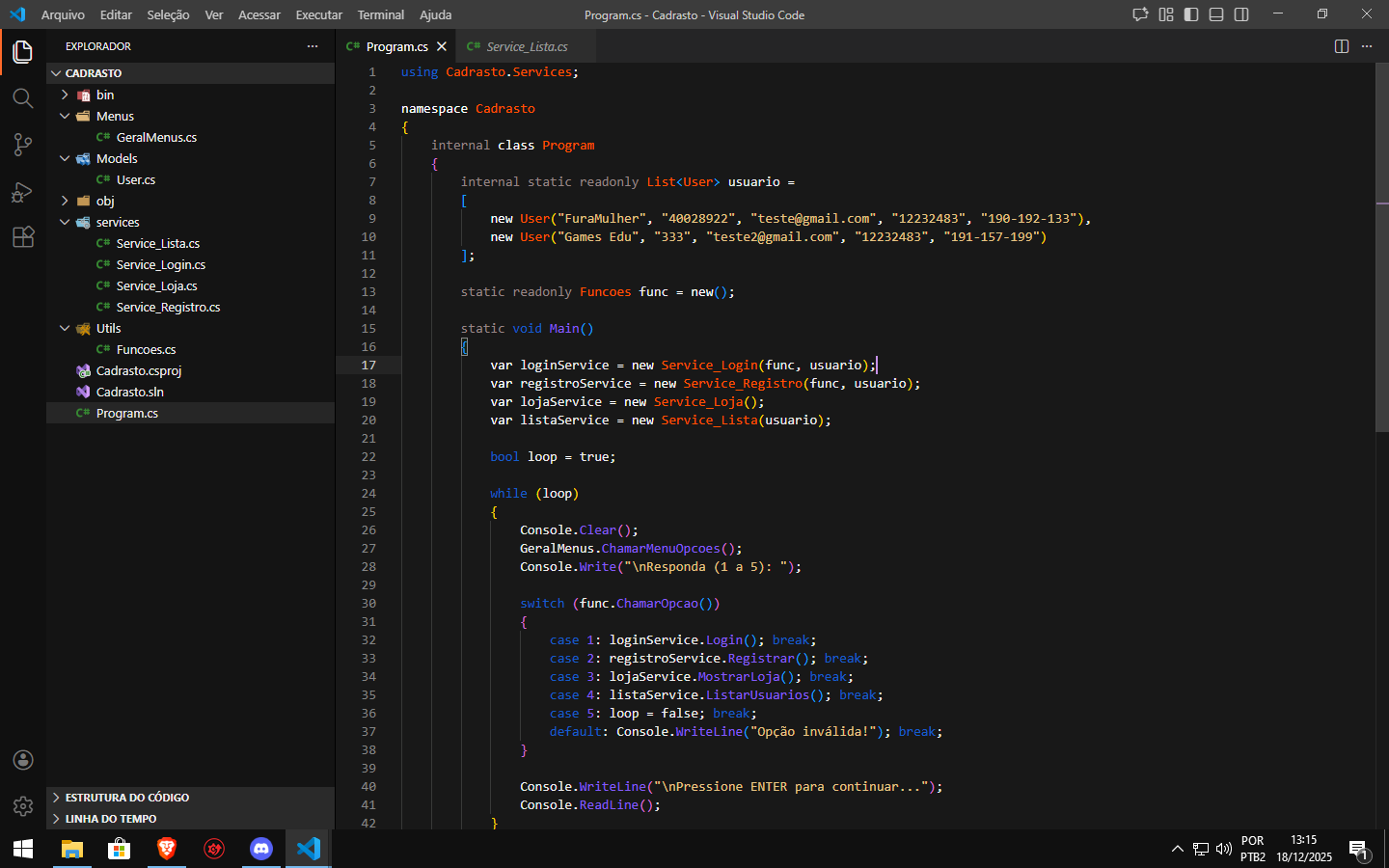Open Copilot chat icon in title bar
The image size is (1389, 868).
coord(1140,14)
